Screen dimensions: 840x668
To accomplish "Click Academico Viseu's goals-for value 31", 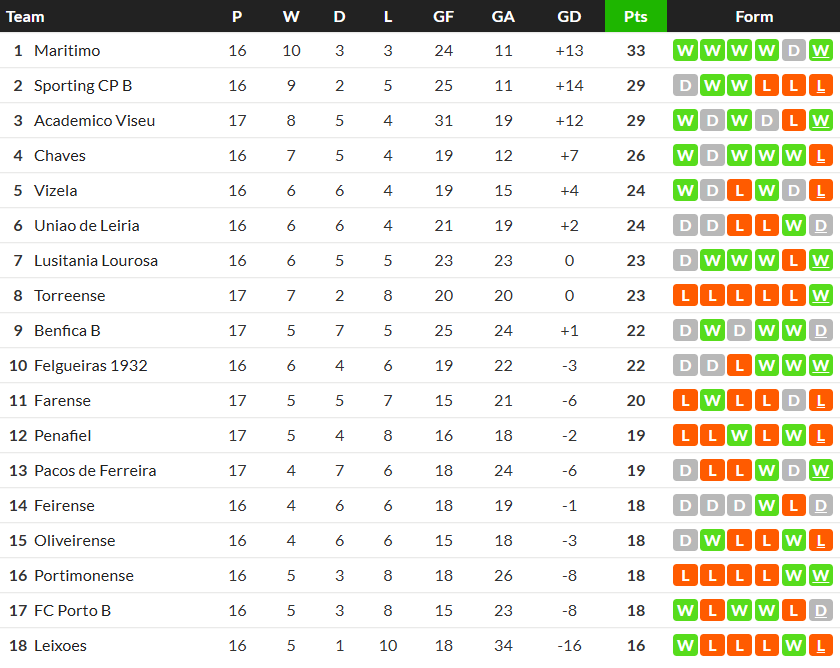I will pos(443,121).
